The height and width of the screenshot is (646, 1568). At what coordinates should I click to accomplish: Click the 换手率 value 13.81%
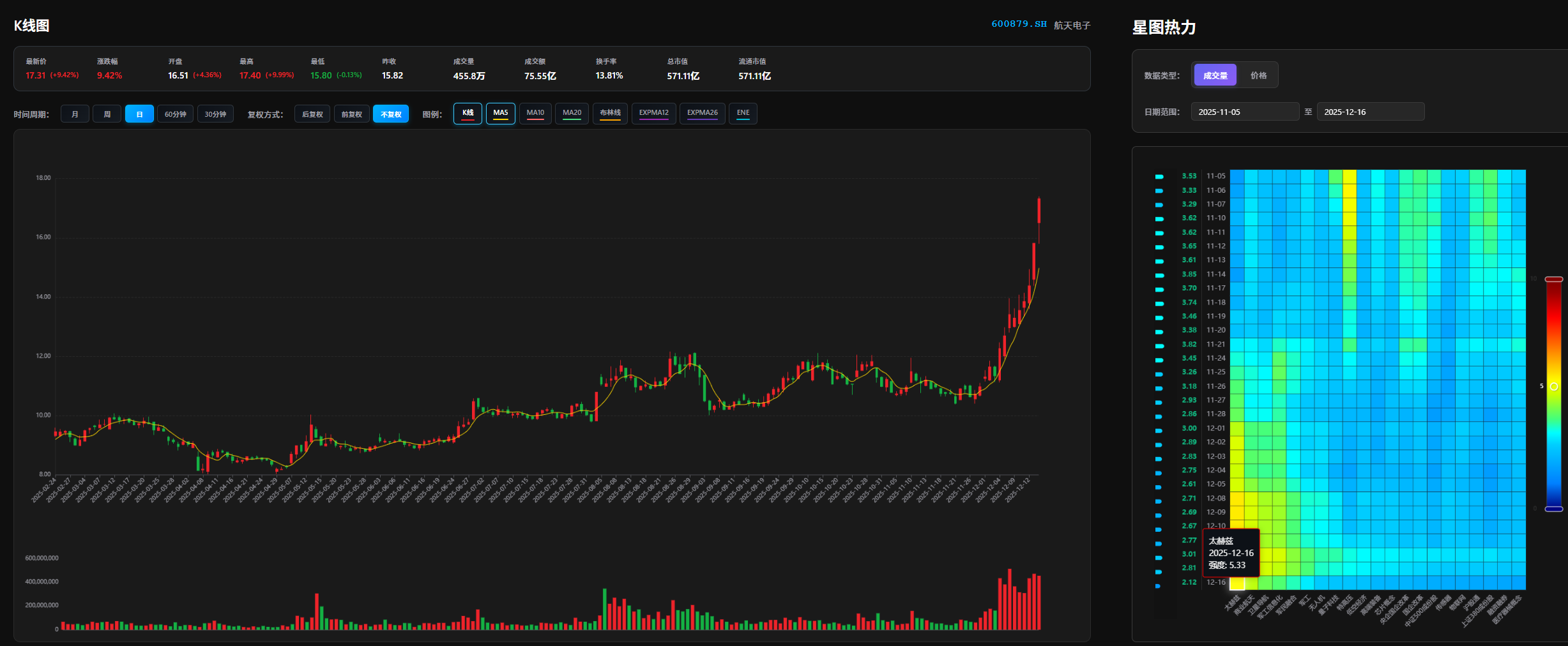pyautogui.click(x=609, y=75)
